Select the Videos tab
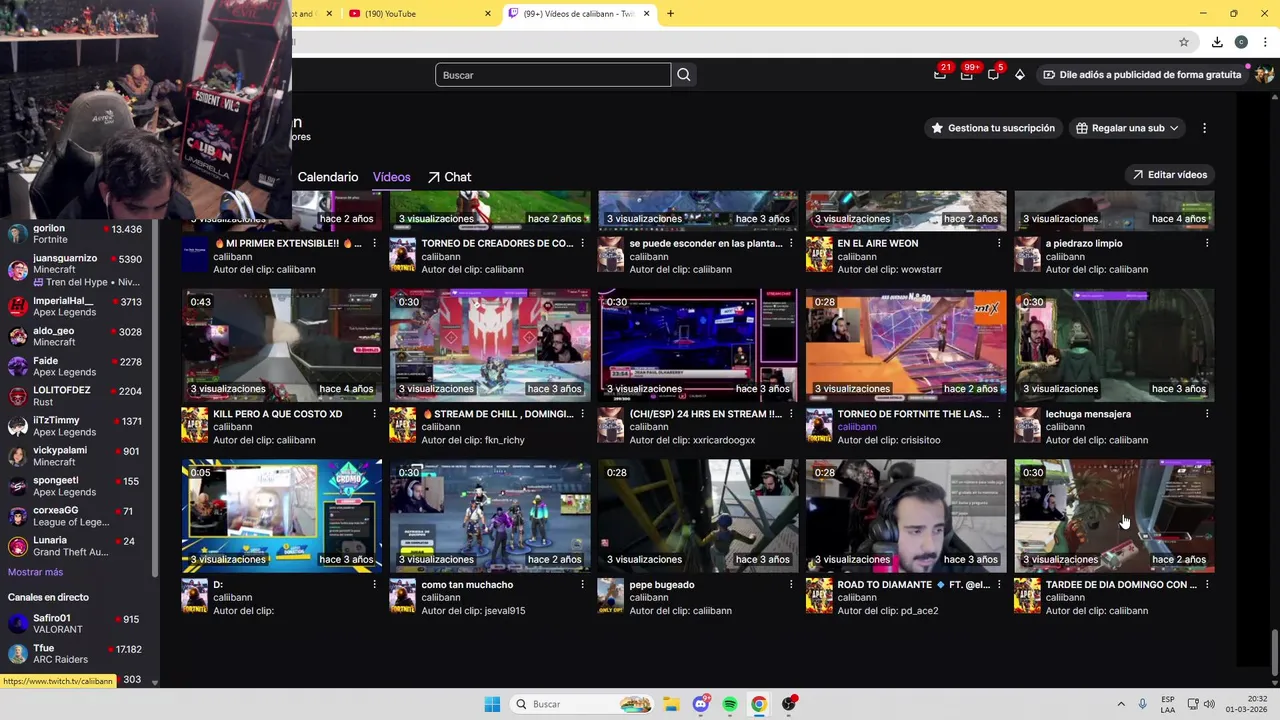The image size is (1280, 720). (x=391, y=177)
